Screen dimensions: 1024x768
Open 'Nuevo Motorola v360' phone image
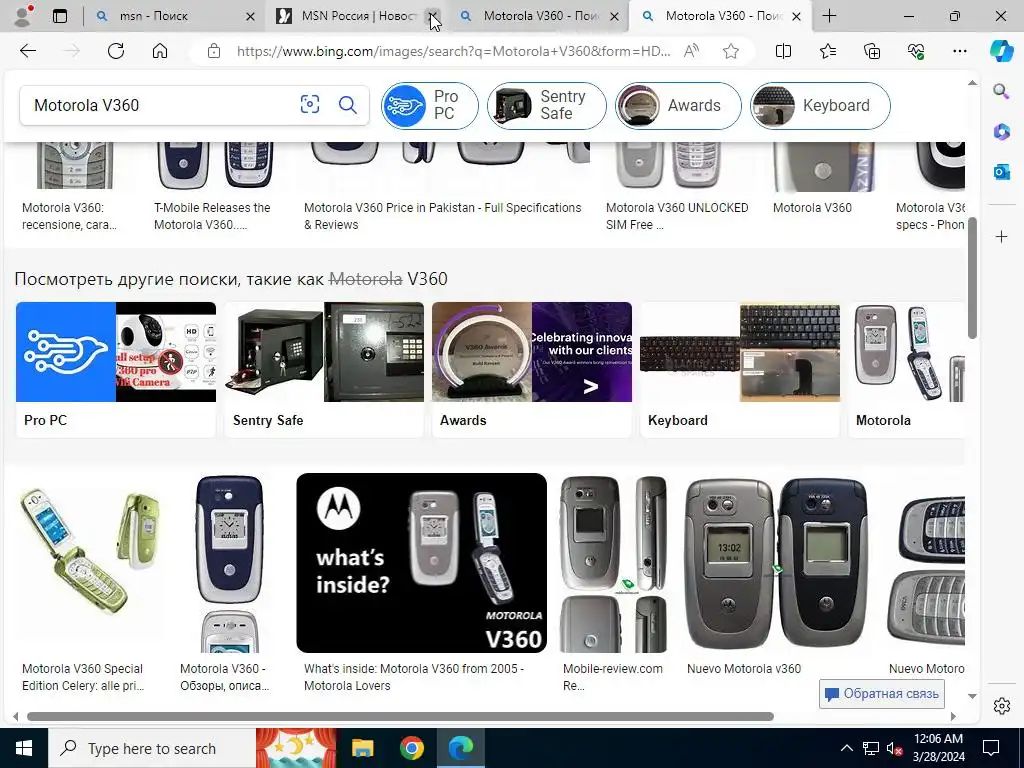tap(777, 563)
